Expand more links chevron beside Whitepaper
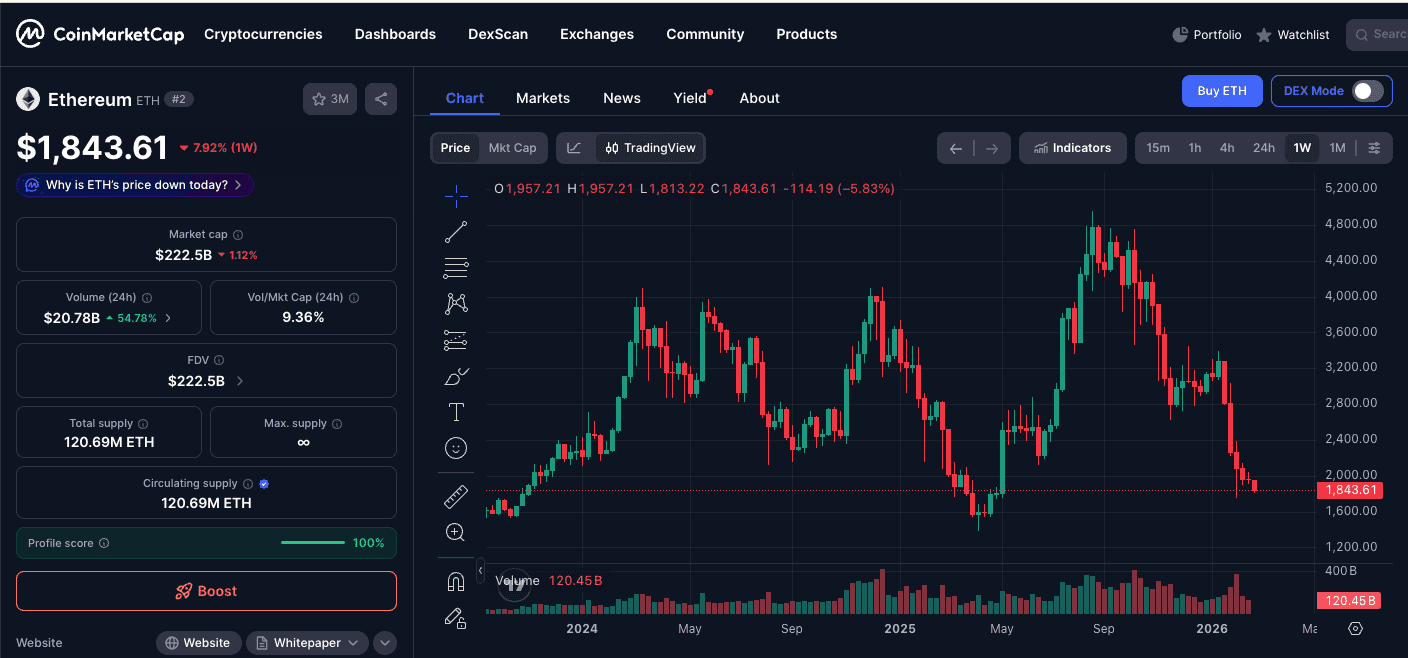Screen dimensions: 1408x658 pos(385,643)
